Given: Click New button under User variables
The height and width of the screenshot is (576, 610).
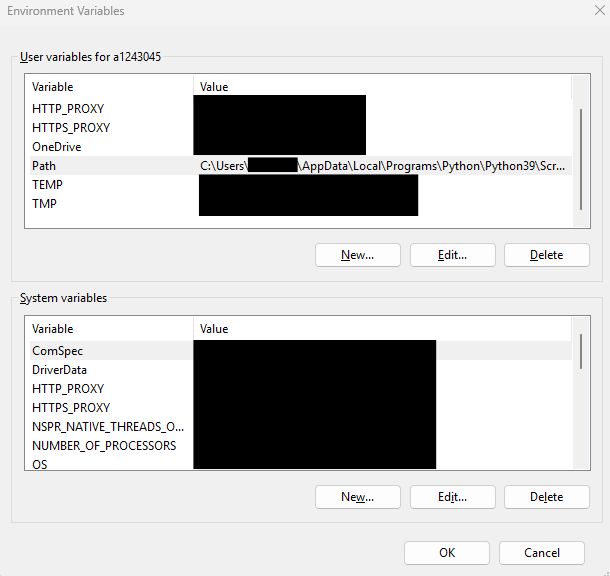Looking at the screenshot, I should [357, 255].
